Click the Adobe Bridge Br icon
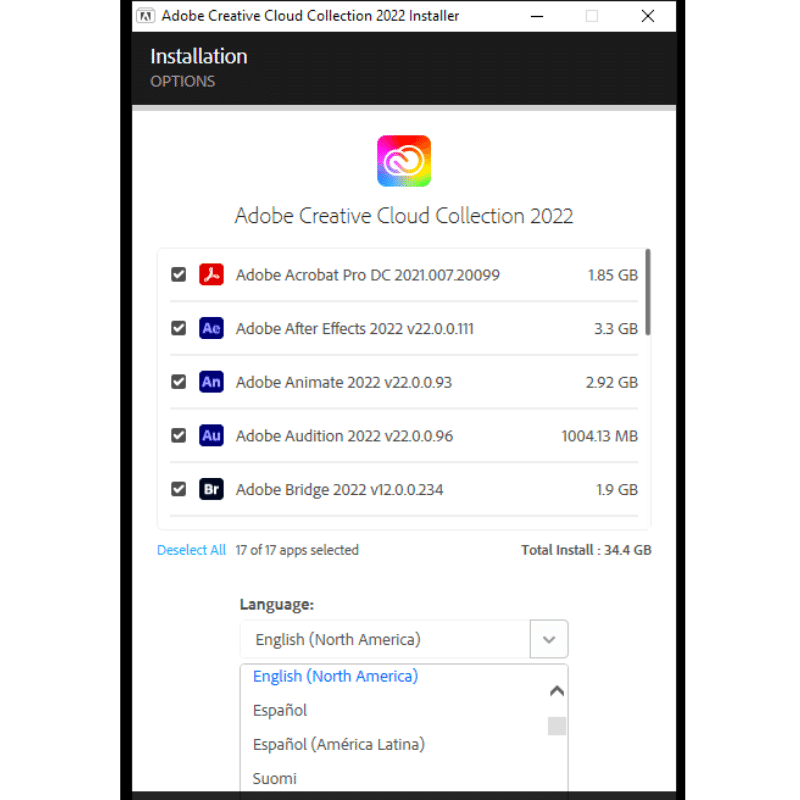The height and width of the screenshot is (800, 800). (x=211, y=489)
